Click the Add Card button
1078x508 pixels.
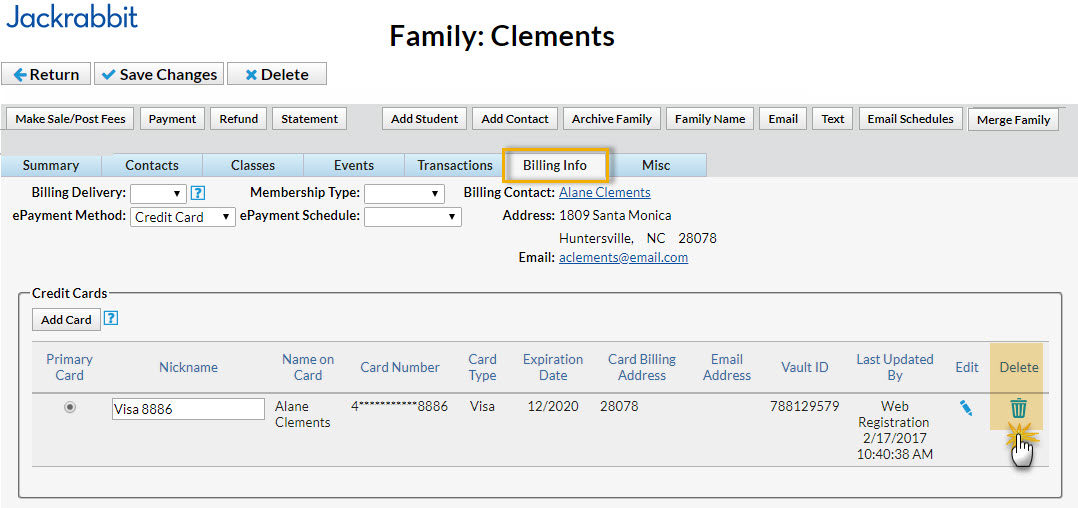(66, 320)
